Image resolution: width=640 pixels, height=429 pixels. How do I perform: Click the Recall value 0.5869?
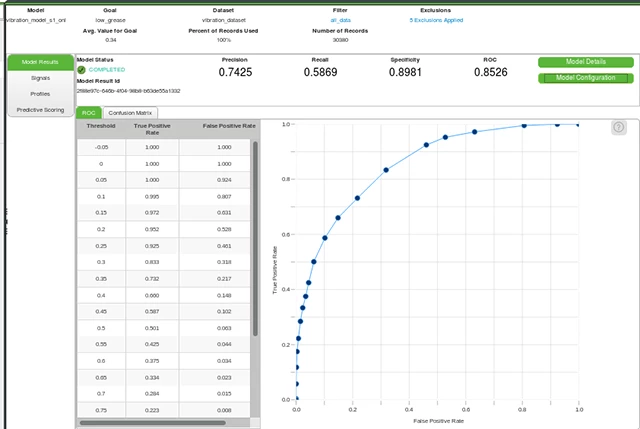click(320, 72)
